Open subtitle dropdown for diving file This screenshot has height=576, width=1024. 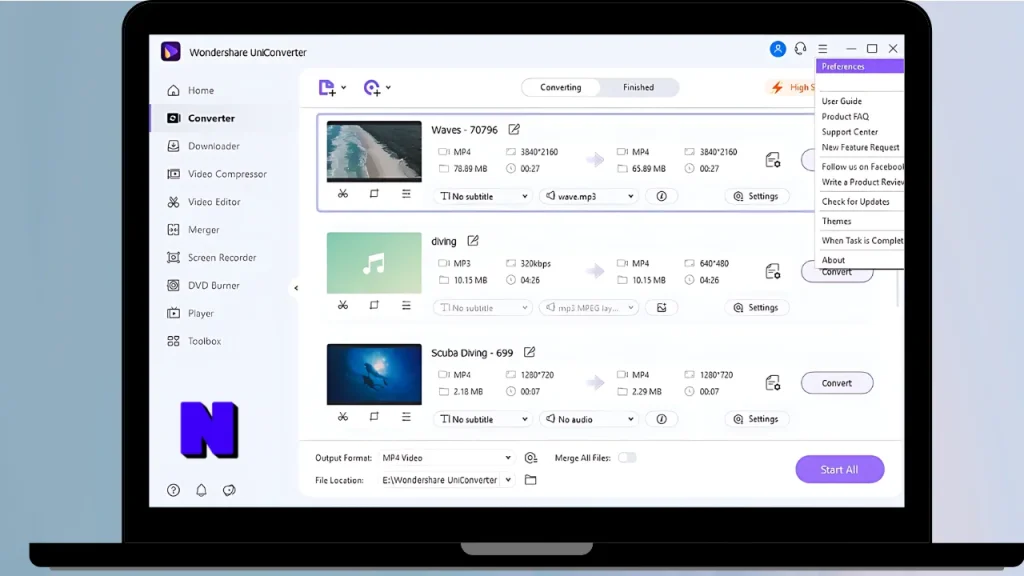click(483, 308)
